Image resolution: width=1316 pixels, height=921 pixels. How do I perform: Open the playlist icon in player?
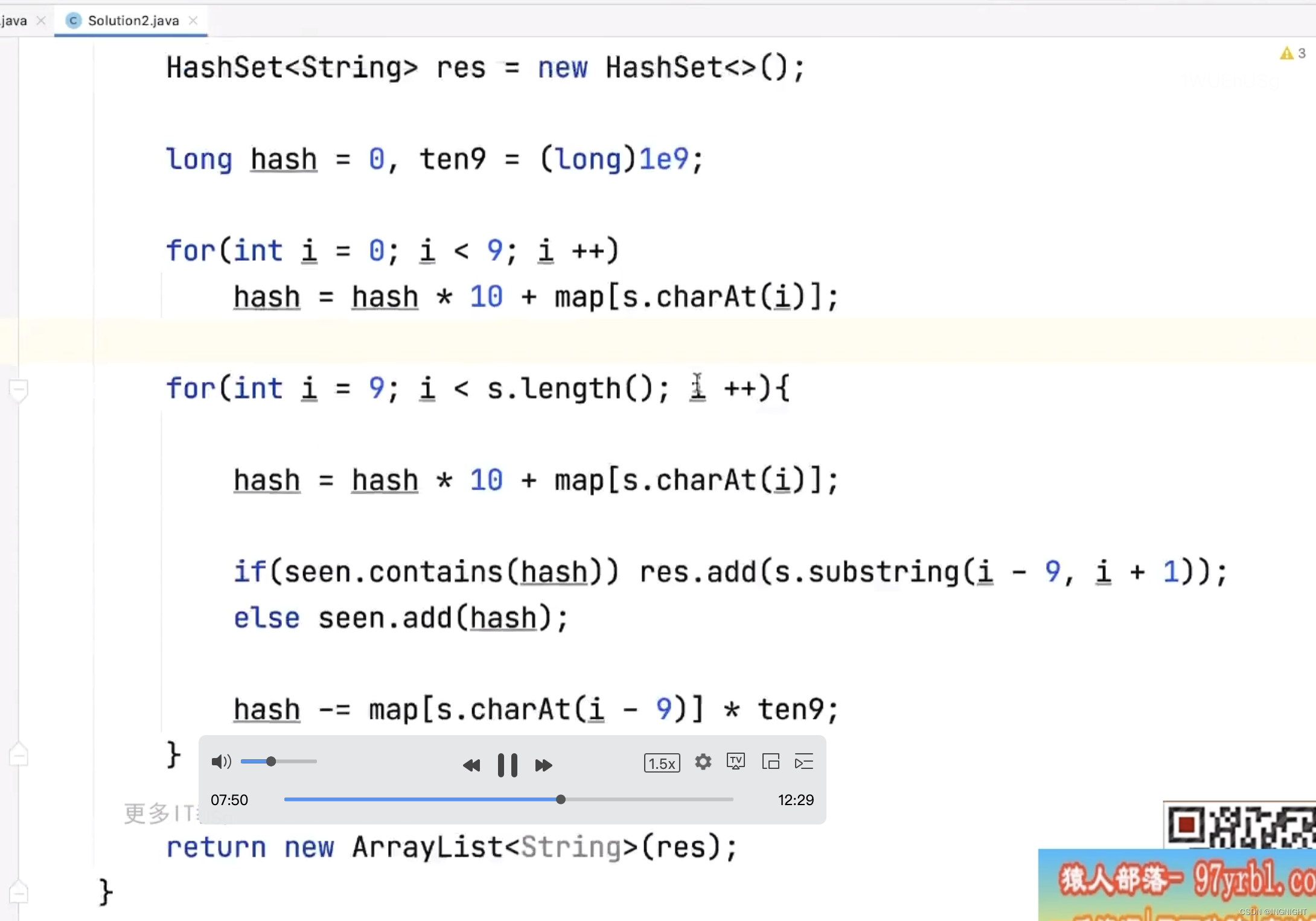[x=804, y=762]
